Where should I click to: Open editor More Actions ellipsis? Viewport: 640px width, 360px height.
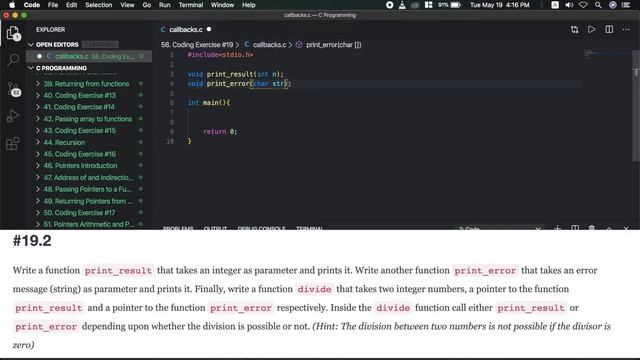pyautogui.click(x=626, y=29)
